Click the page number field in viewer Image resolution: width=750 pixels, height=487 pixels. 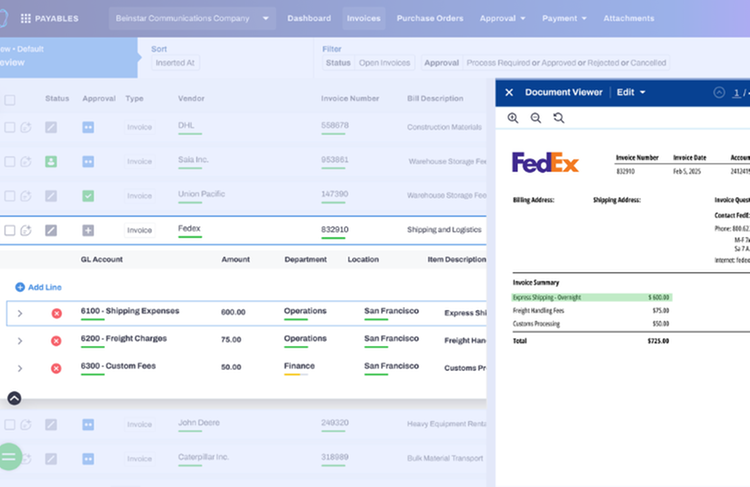[737, 93]
